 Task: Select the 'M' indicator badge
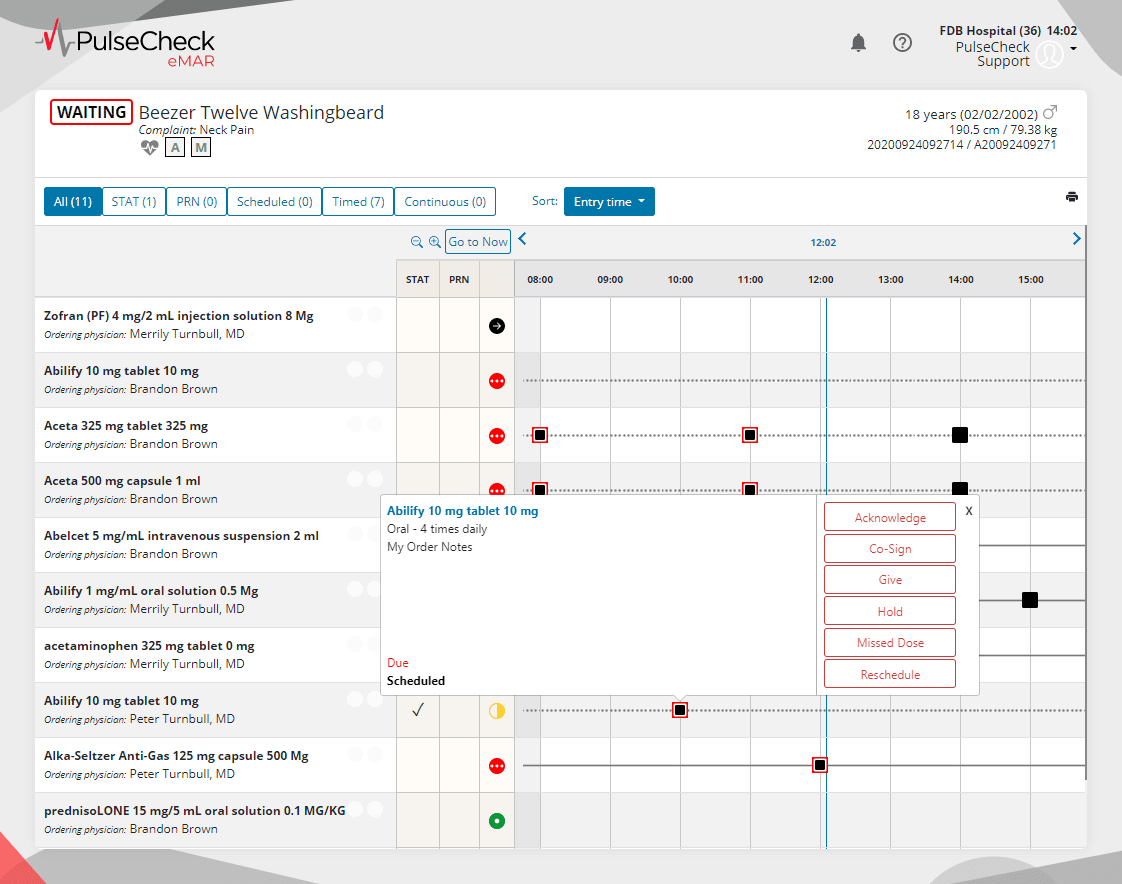point(200,147)
